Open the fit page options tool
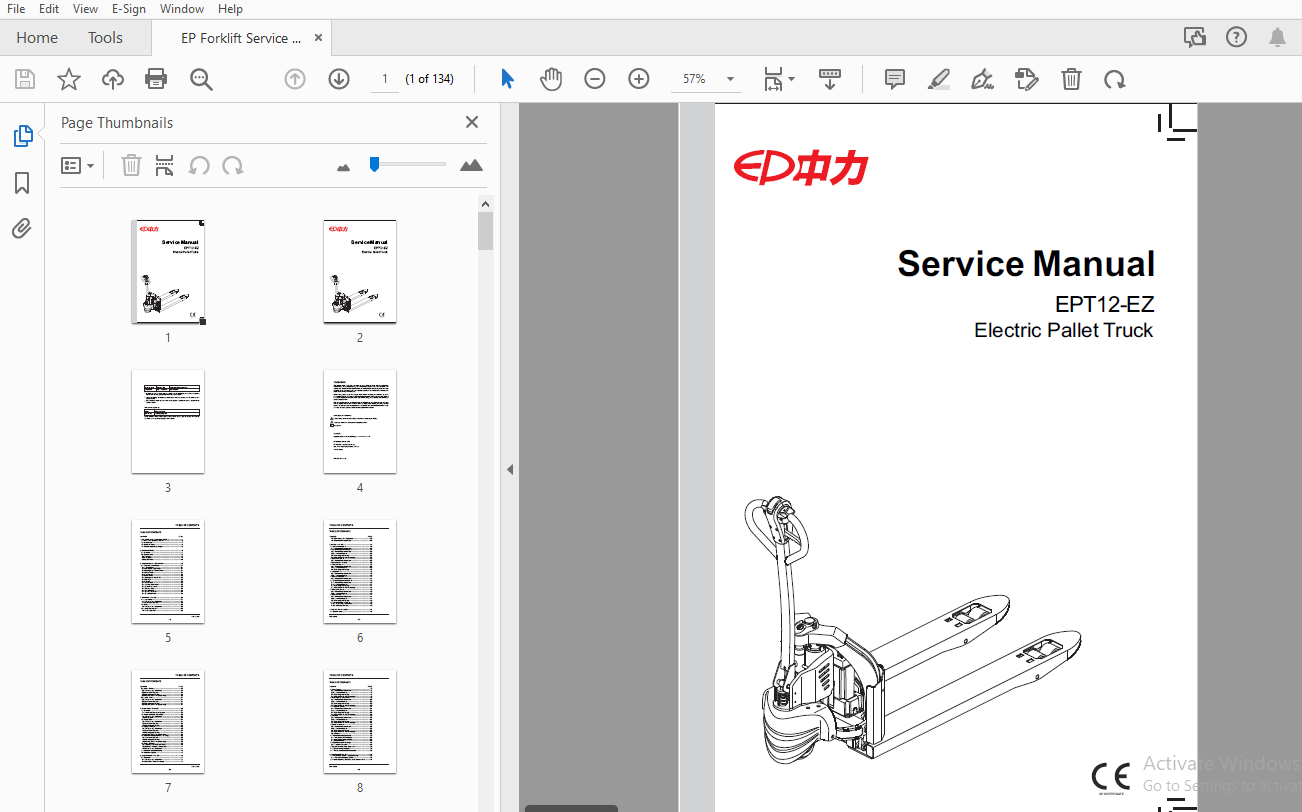This screenshot has height=812, width=1302. pyautogui.click(x=773, y=79)
